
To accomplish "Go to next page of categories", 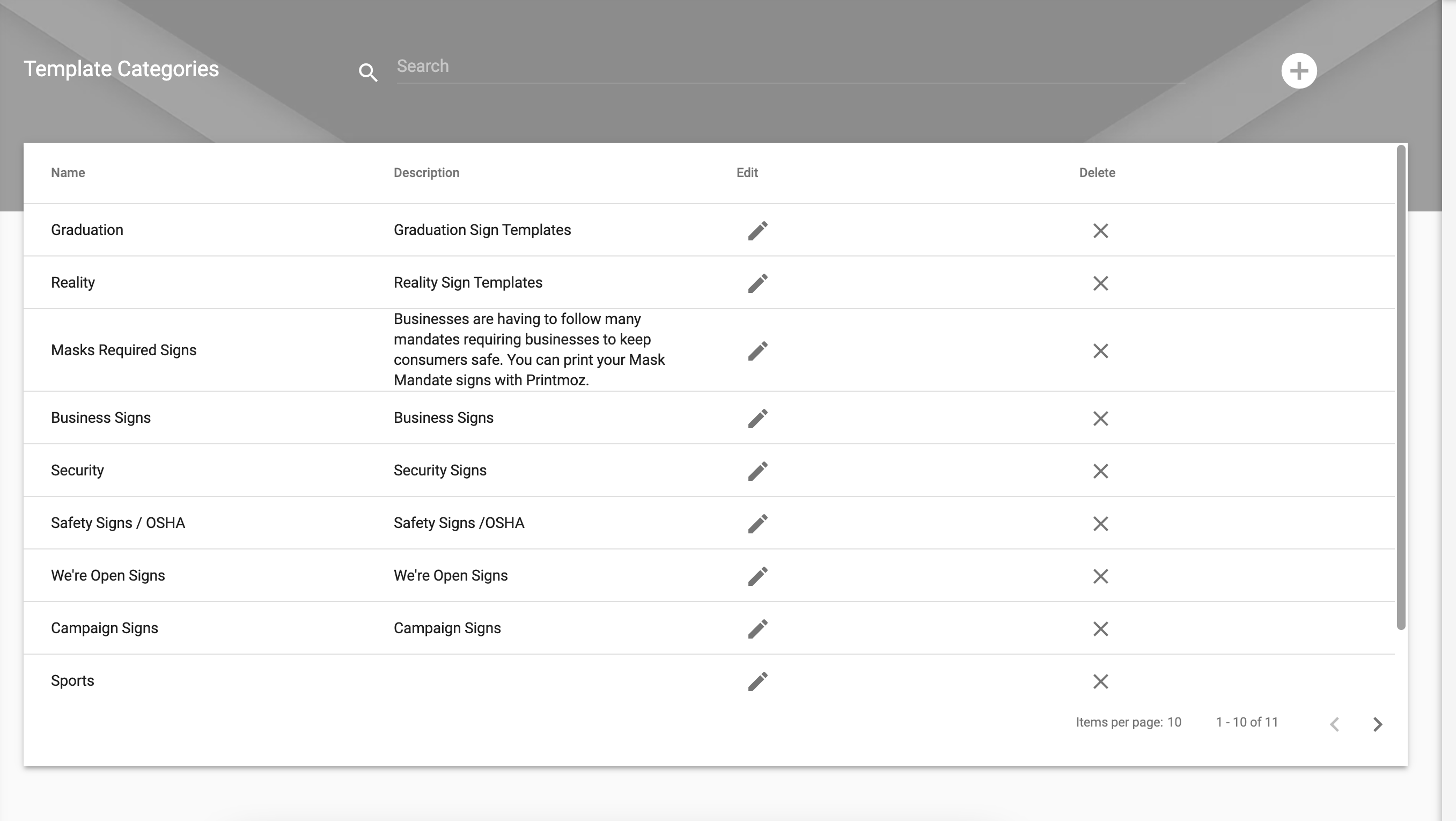I will (x=1378, y=724).
